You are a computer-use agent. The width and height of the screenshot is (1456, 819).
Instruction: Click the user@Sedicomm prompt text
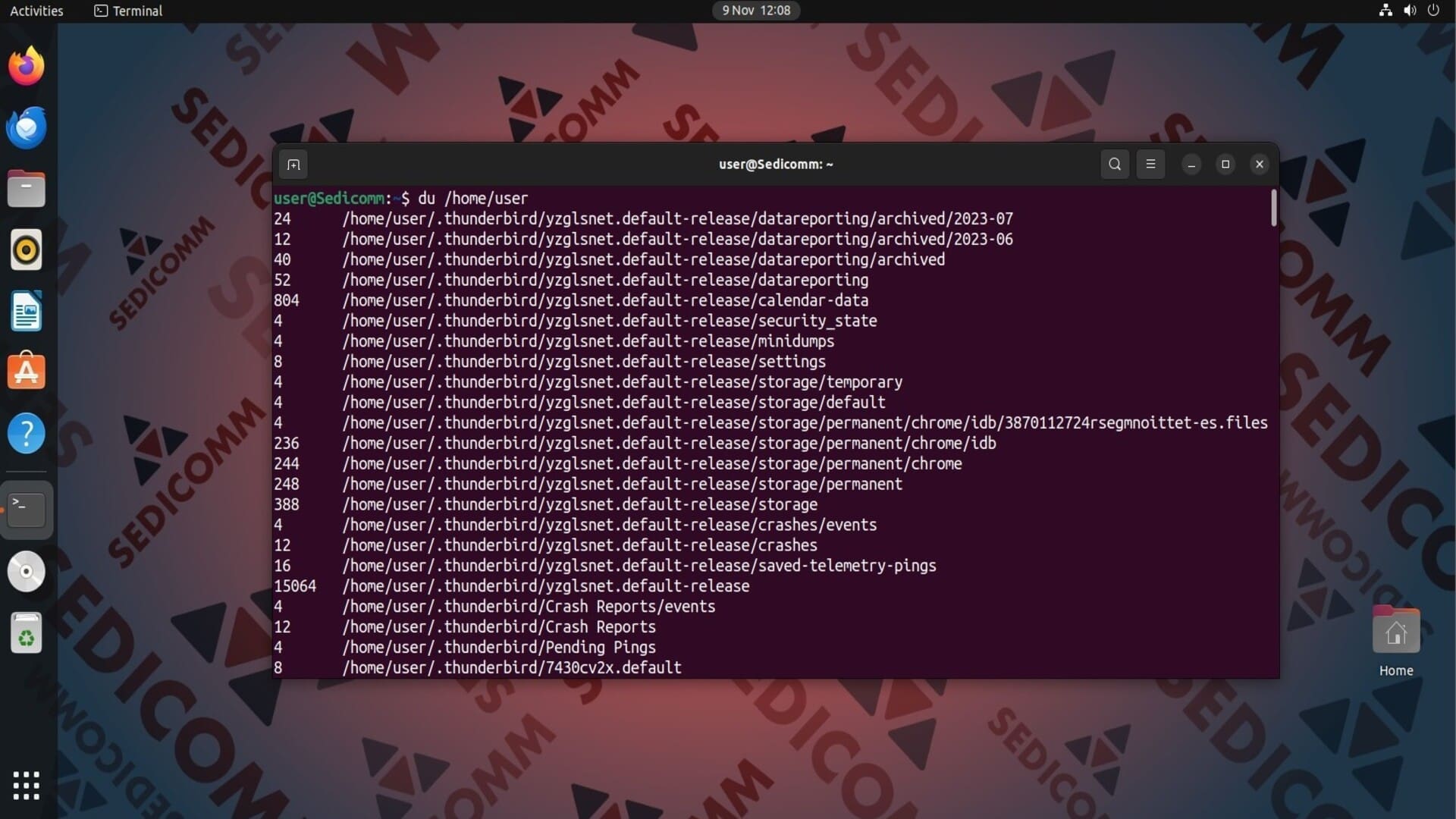329,199
